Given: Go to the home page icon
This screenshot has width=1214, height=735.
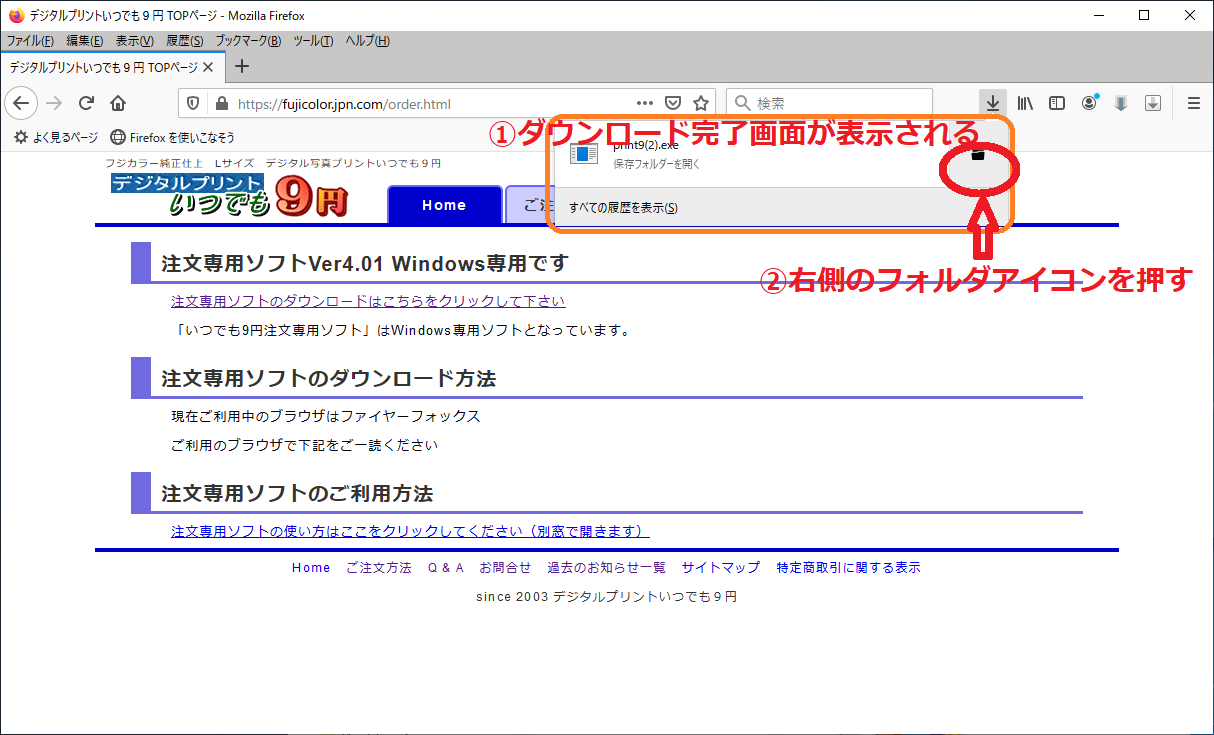Looking at the screenshot, I should 118,103.
